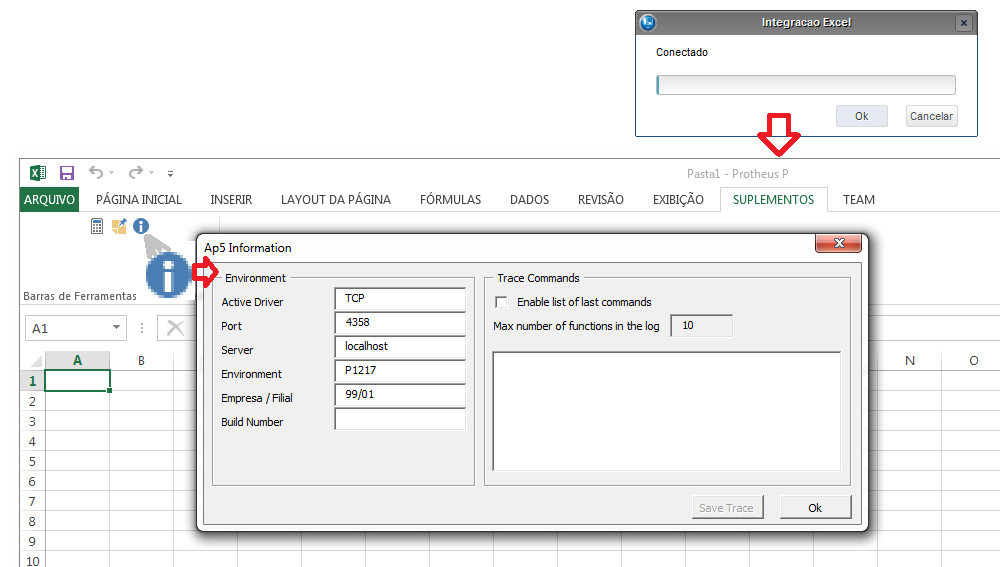
Task: Click the calculator add-in icon in Suplementos
Action: 97,226
